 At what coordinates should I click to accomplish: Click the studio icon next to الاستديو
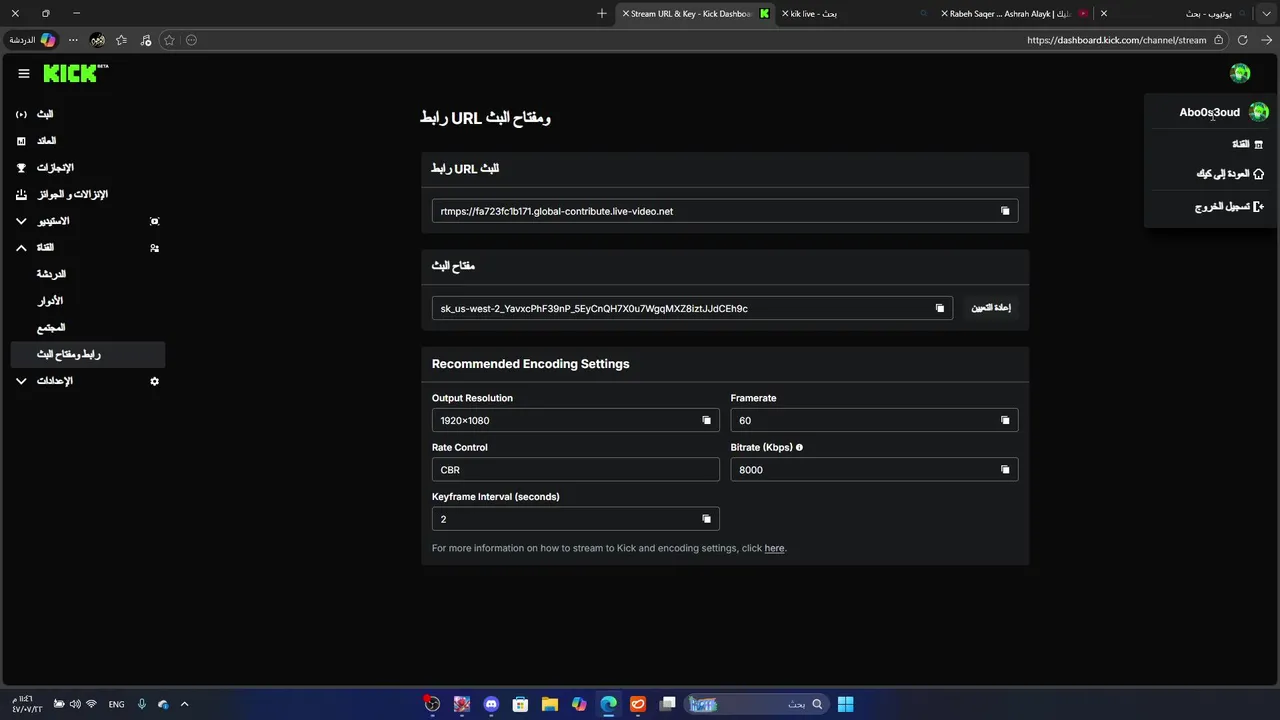154,221
